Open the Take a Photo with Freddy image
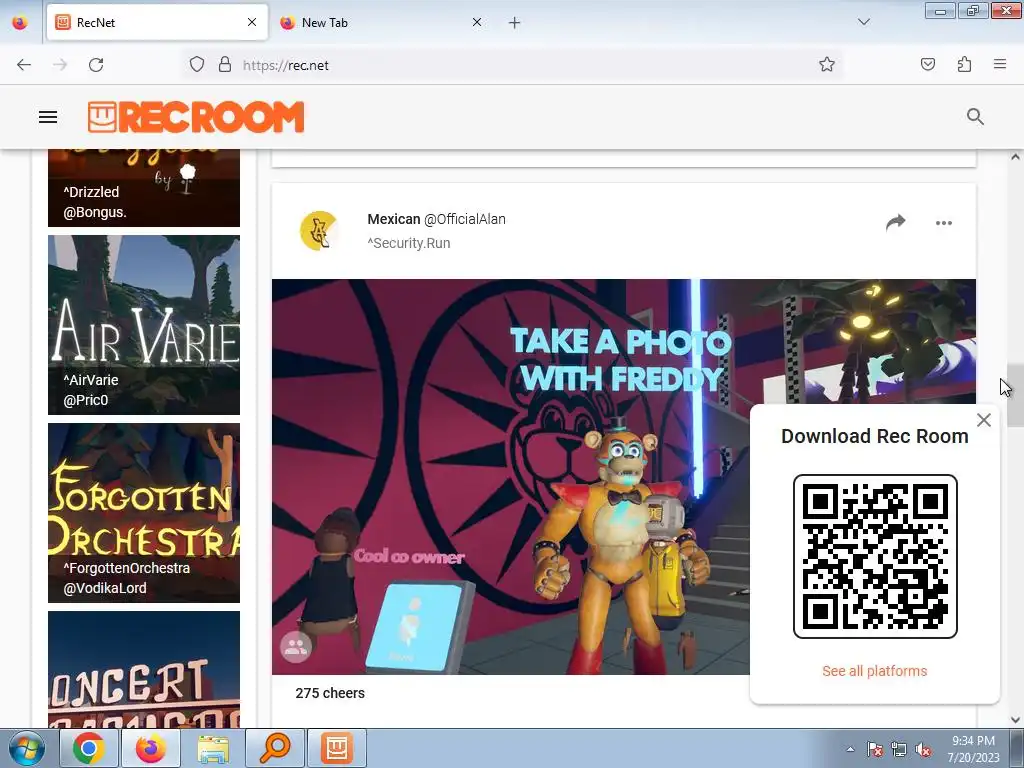 [511, 477]
